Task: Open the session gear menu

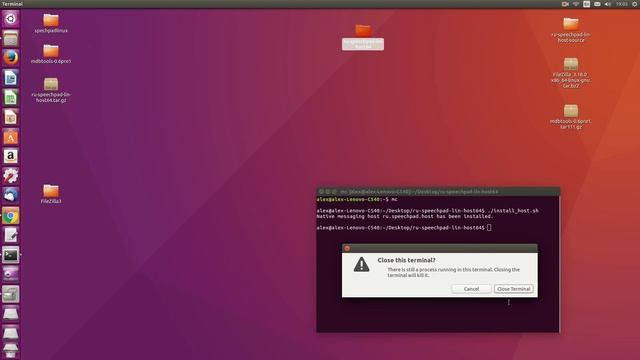Action: [x=635, y=4]
